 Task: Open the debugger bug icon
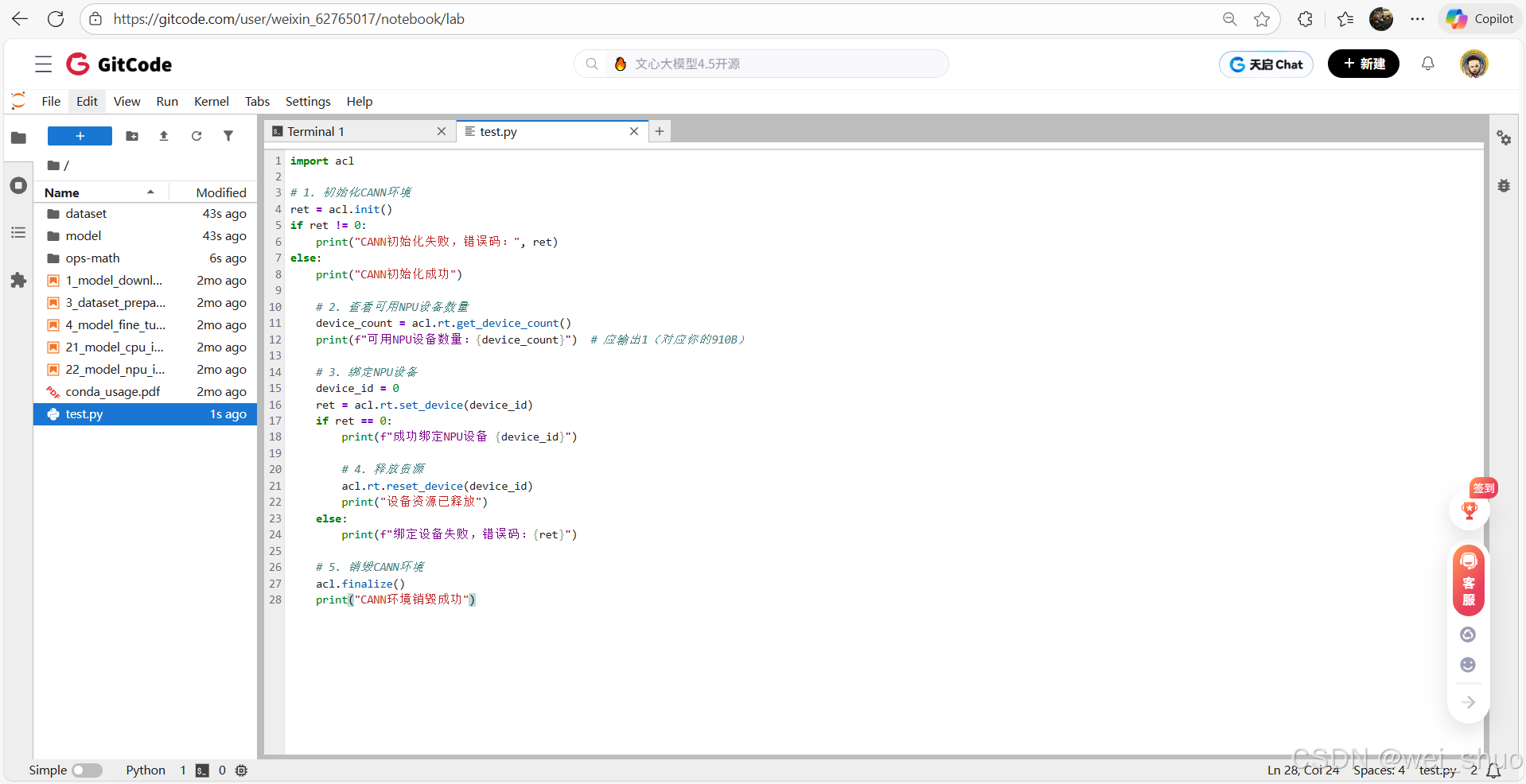tap(1504, 185)
